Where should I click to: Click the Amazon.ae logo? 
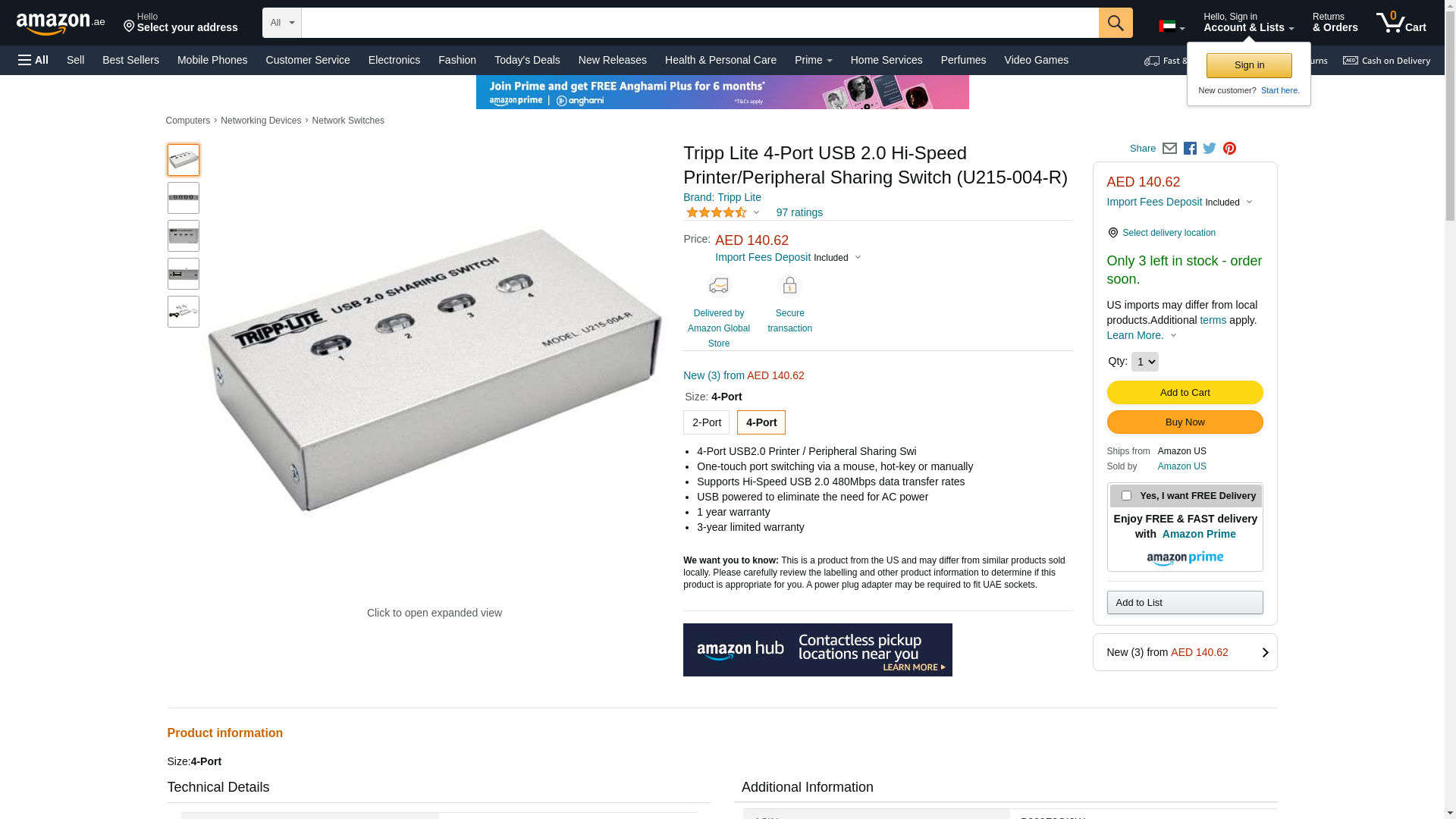coord(61,24)
